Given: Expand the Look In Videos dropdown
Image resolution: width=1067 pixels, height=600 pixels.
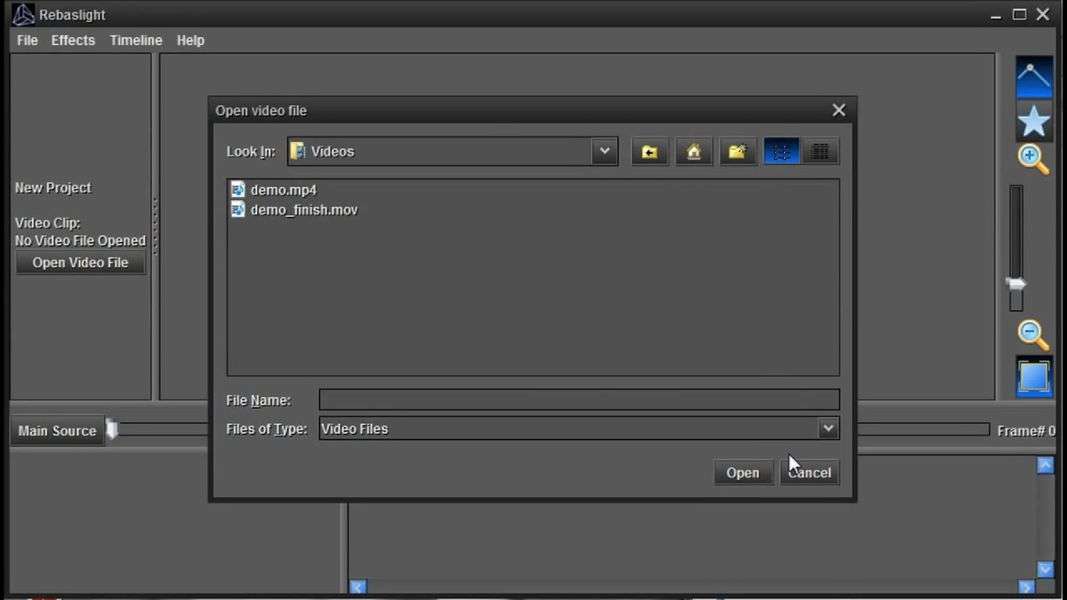Looking at the screenshot, I should click(x=604, y=151).
